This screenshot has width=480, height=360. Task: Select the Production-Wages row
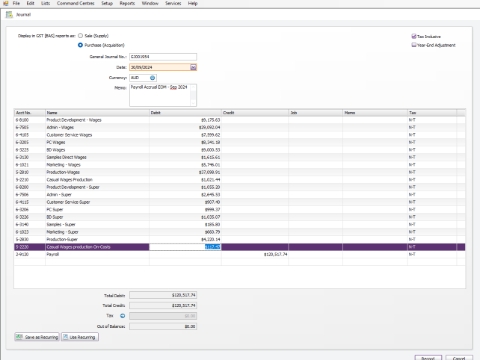(x=240, y=172)
